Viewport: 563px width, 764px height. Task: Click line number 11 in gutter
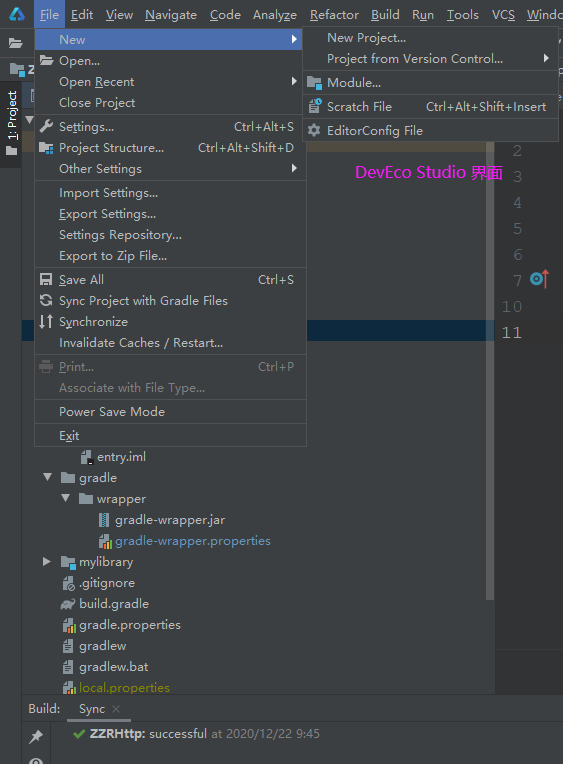pyautogui.click(x=511, y=332)
